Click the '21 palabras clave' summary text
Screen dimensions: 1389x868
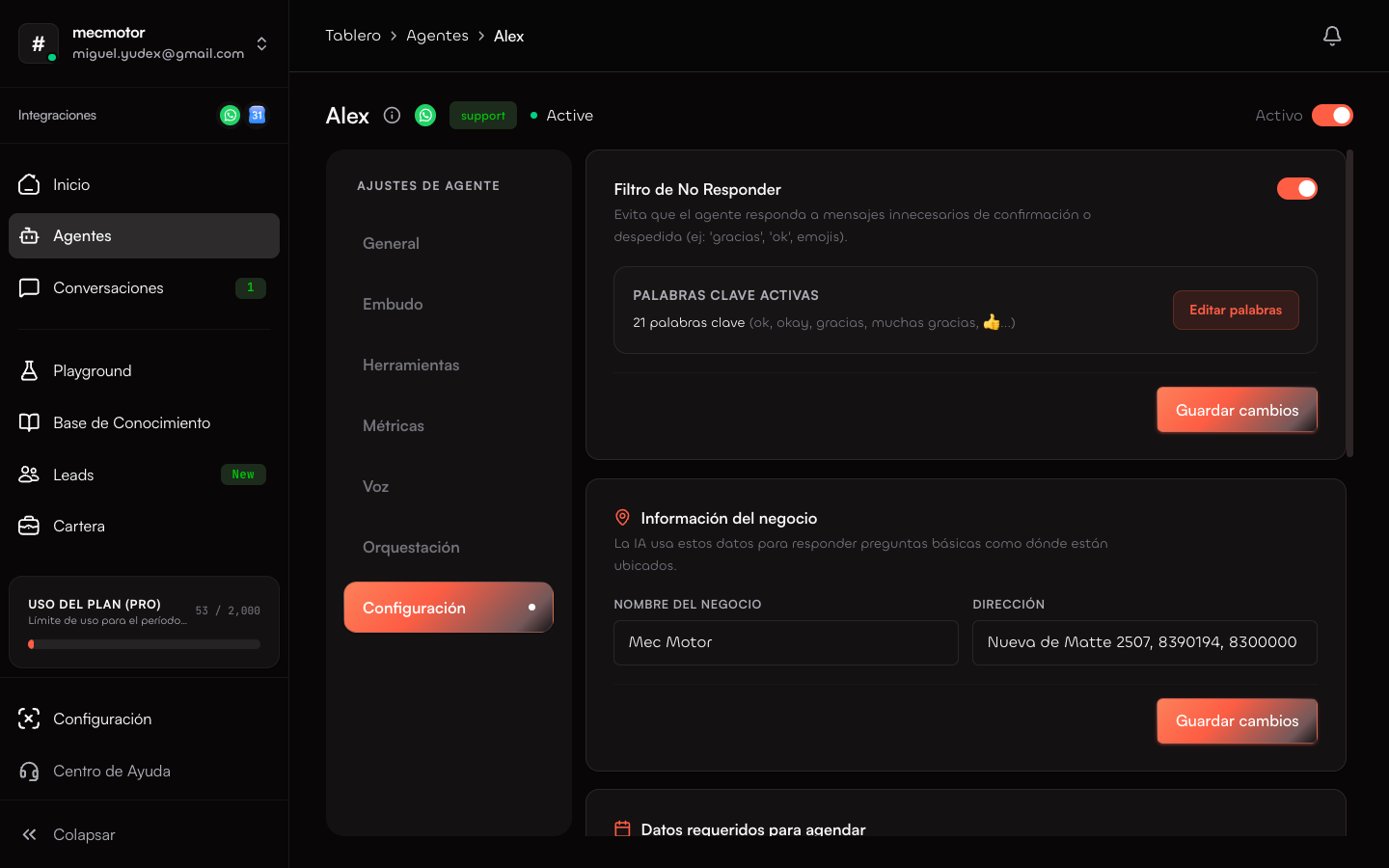click(x=689, y=322)
